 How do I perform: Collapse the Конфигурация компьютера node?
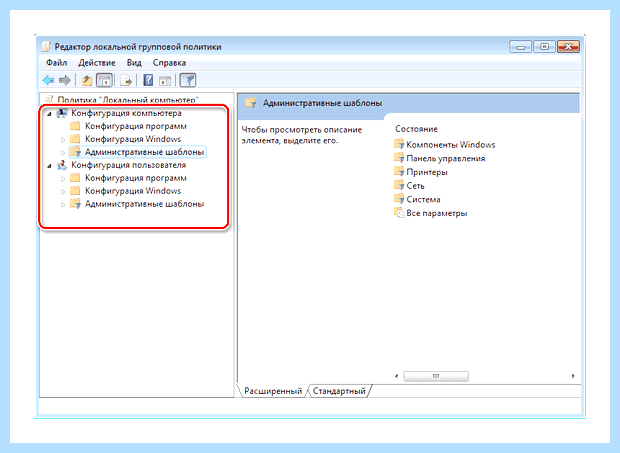click(x=49, y=114)
